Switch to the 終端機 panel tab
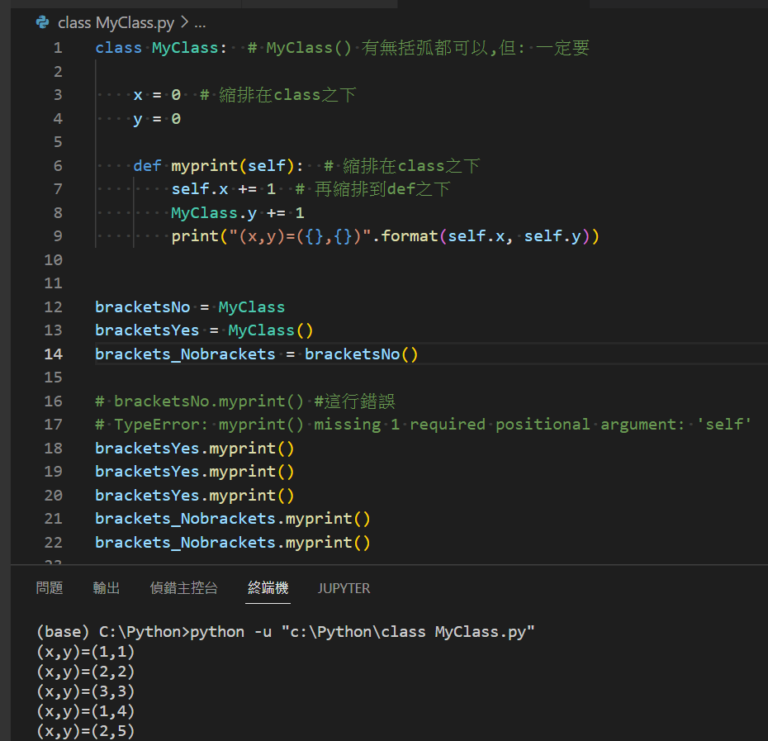 point(268,588)
